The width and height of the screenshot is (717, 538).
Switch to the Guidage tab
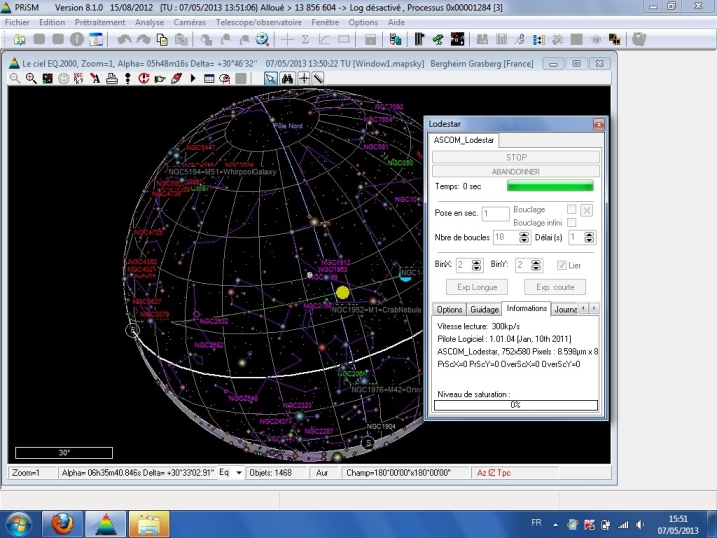pyautogui.click(x=484, y=309)
